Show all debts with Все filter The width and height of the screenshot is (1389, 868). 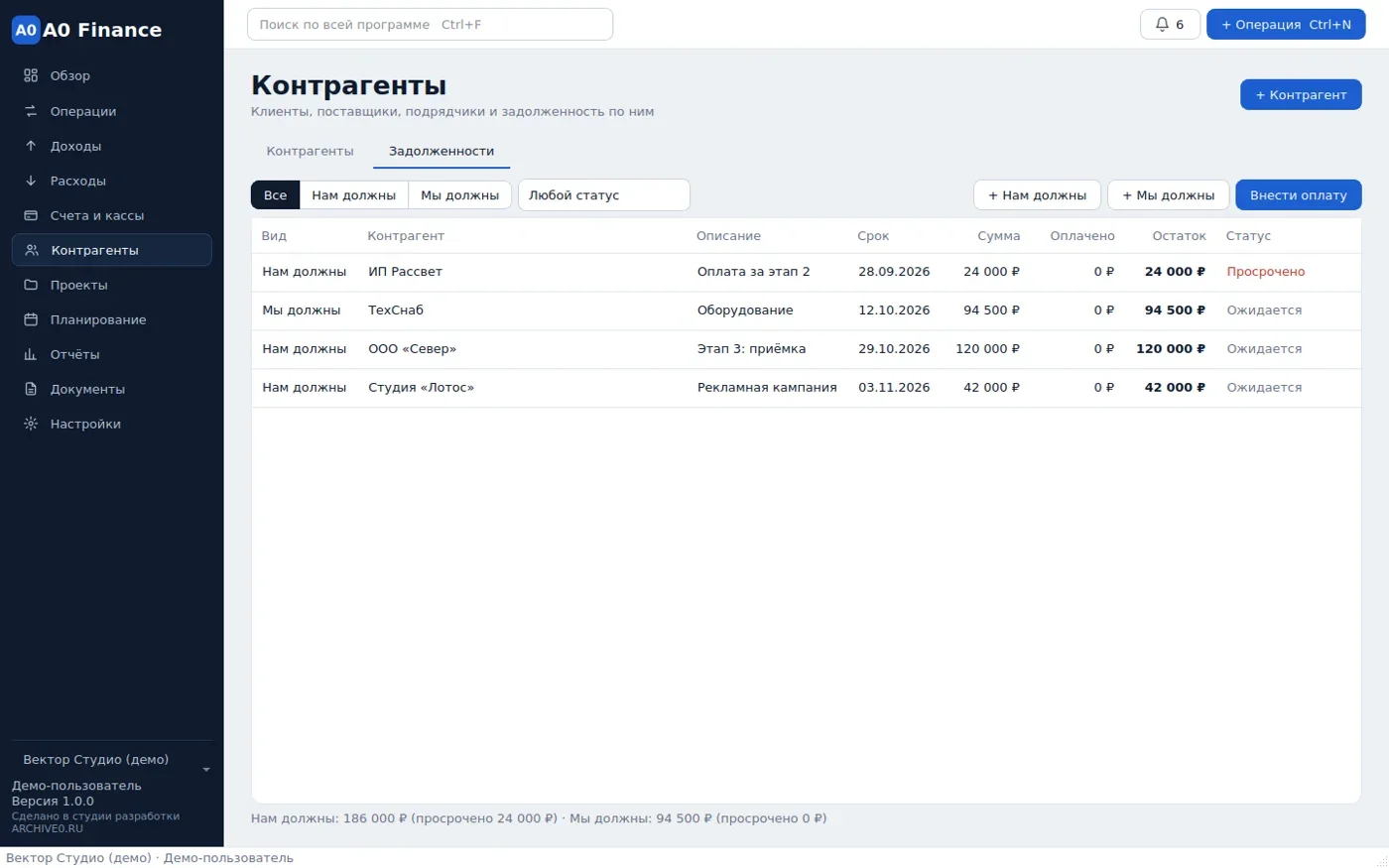coord(275,195)
